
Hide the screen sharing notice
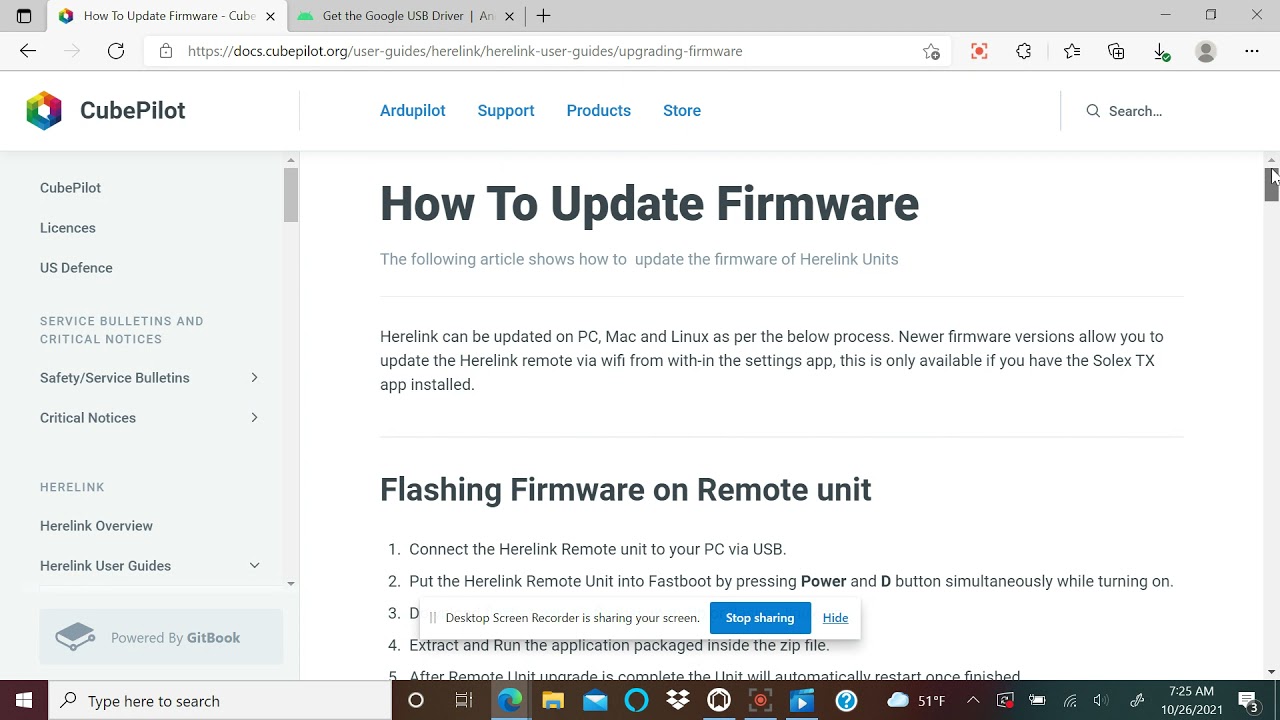835,618
